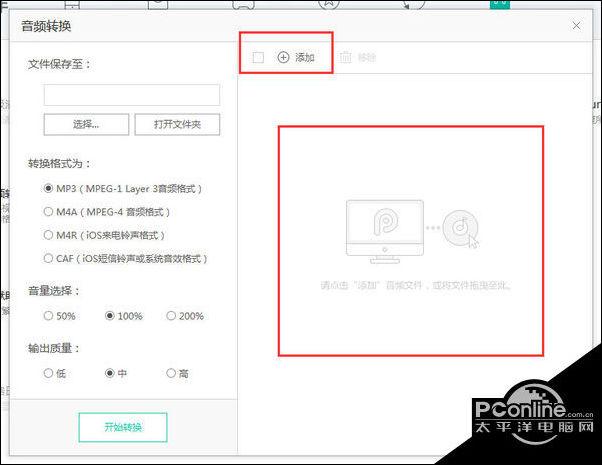Click the trash Remove icon
The height and width of the screenshot is (465, 602).
(x=346, y=57)
